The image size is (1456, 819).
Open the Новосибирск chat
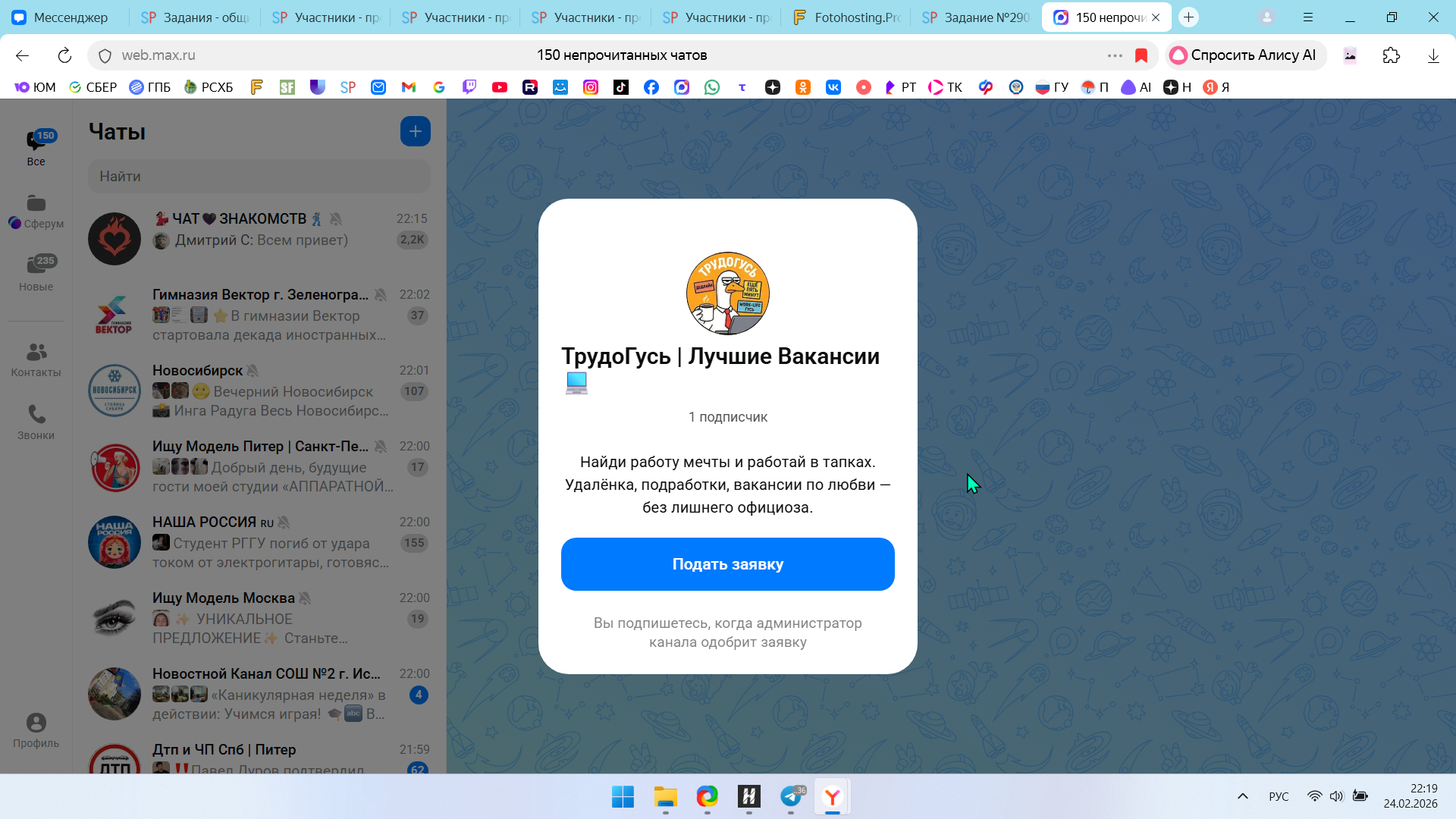pos(259,391)
